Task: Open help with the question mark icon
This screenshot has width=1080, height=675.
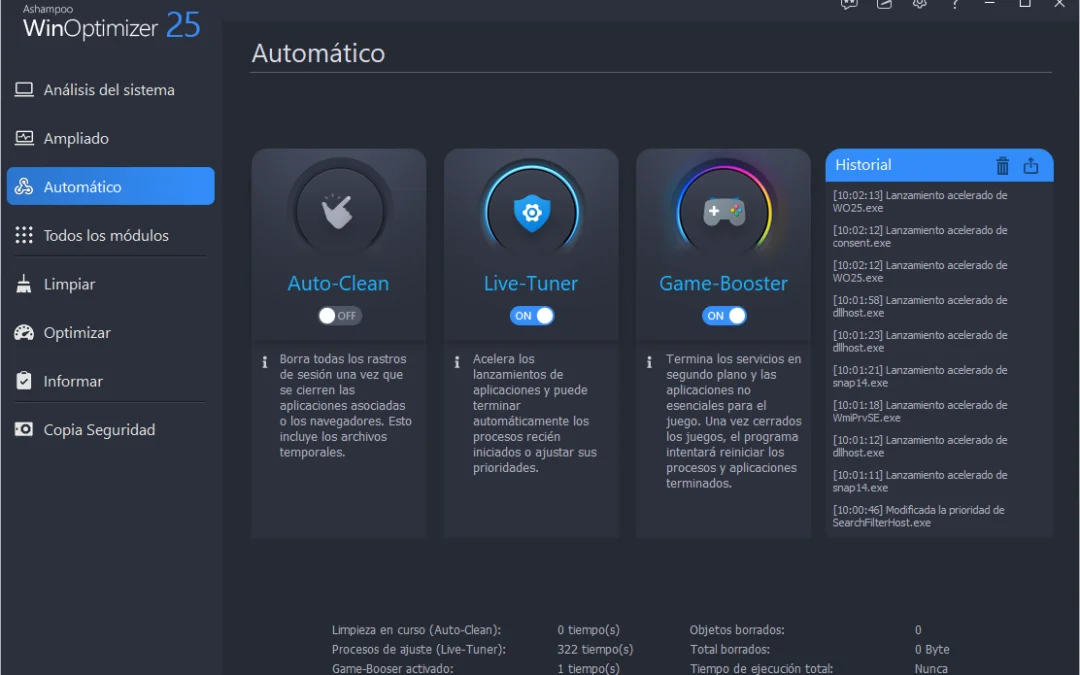Action: (x=955, y=3)
